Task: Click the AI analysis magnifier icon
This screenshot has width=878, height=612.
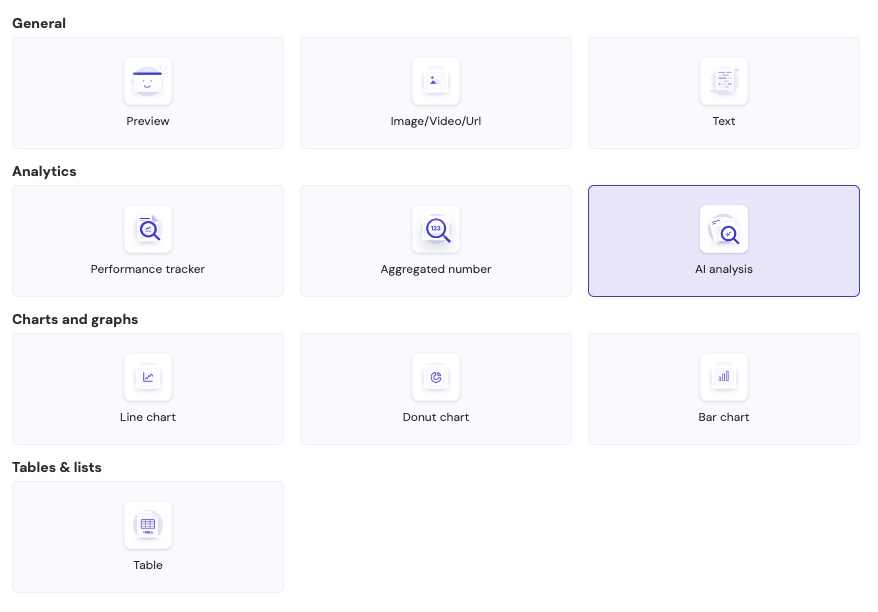Action: click(724, 229)
